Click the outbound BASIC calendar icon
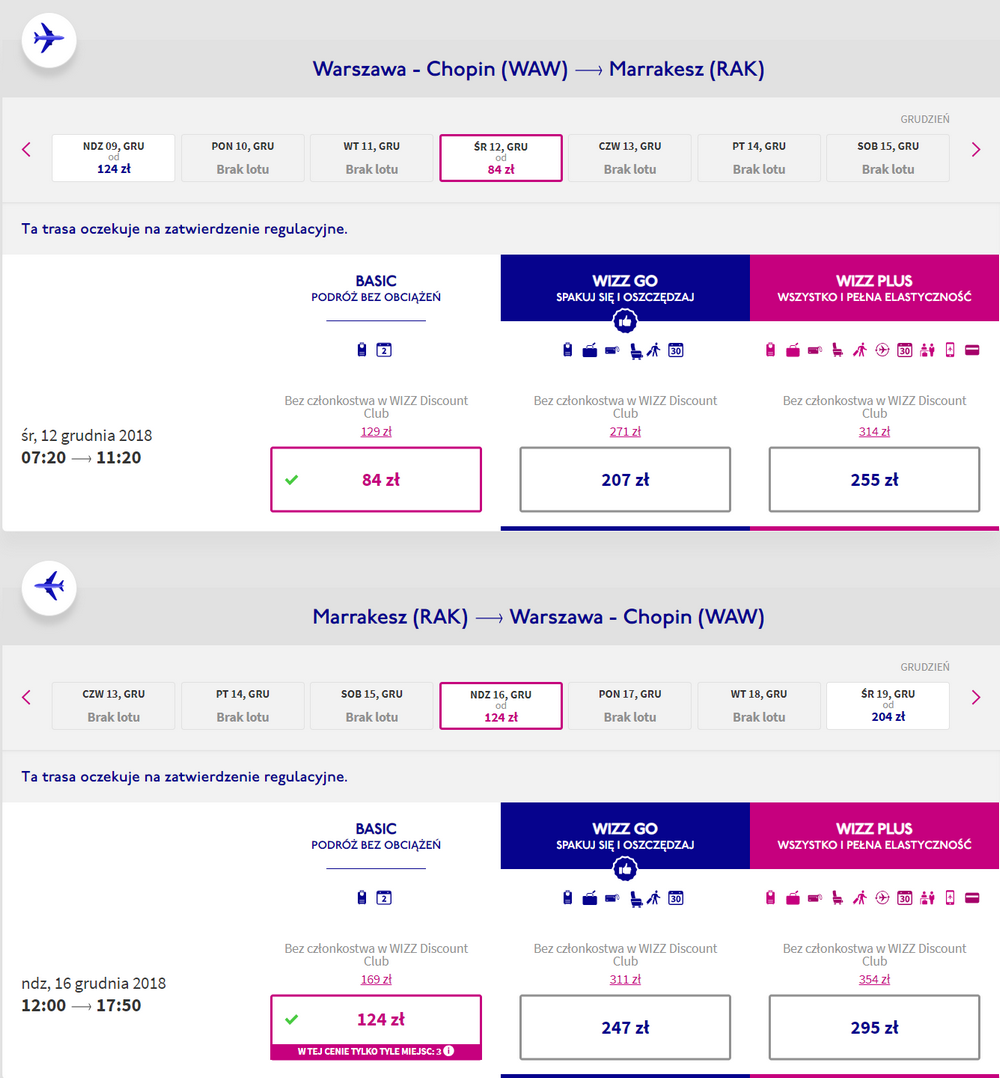 point(384,350)
